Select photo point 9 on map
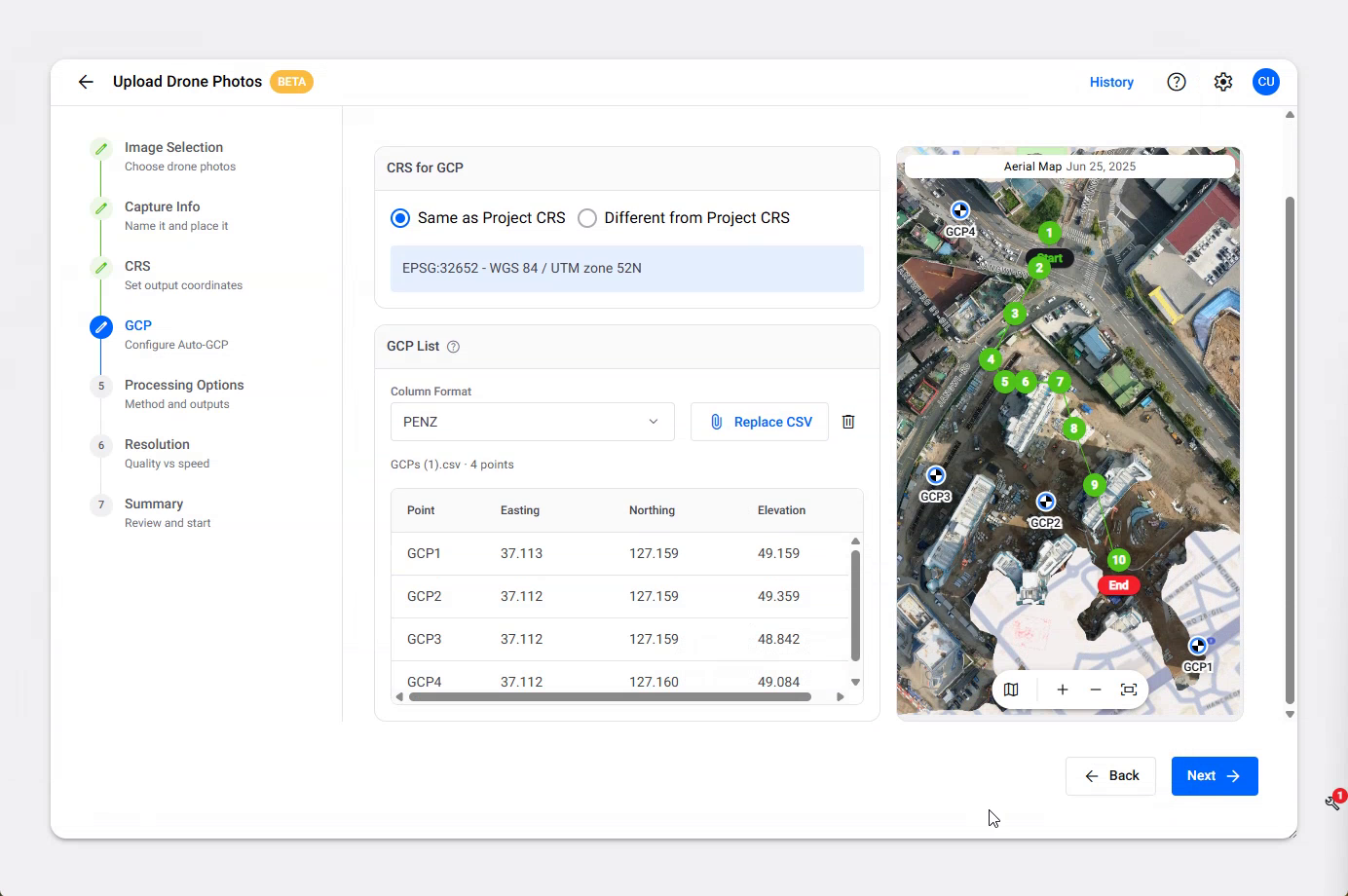1348x896 pixels. [x=1095, y=485]
